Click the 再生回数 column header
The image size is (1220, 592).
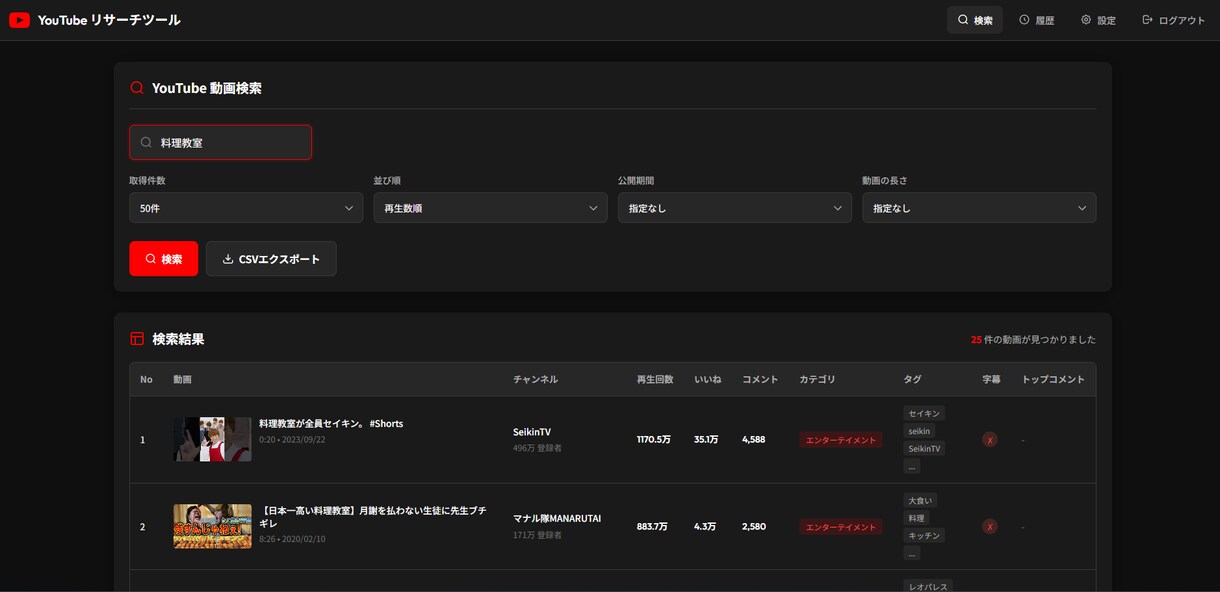(x=655, y=380)
